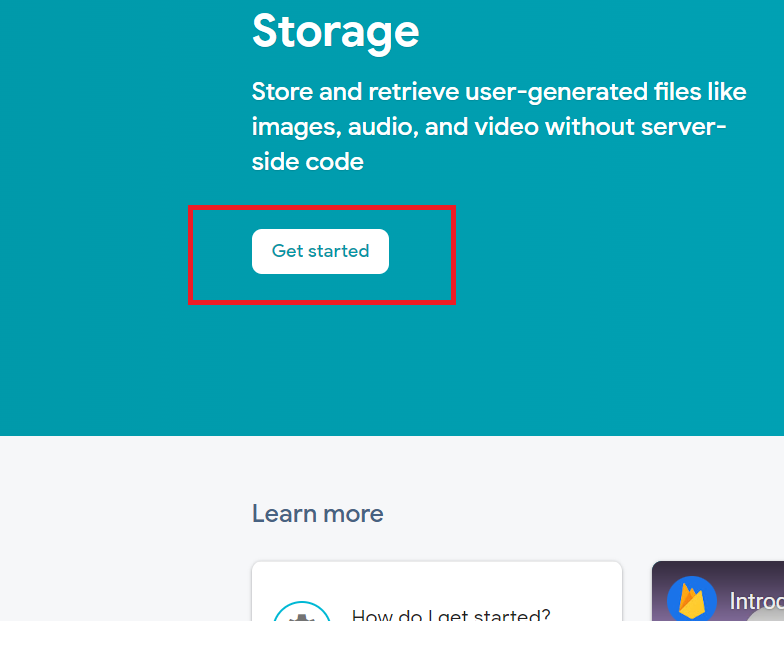Click the circular gear icon in the card

302,614
